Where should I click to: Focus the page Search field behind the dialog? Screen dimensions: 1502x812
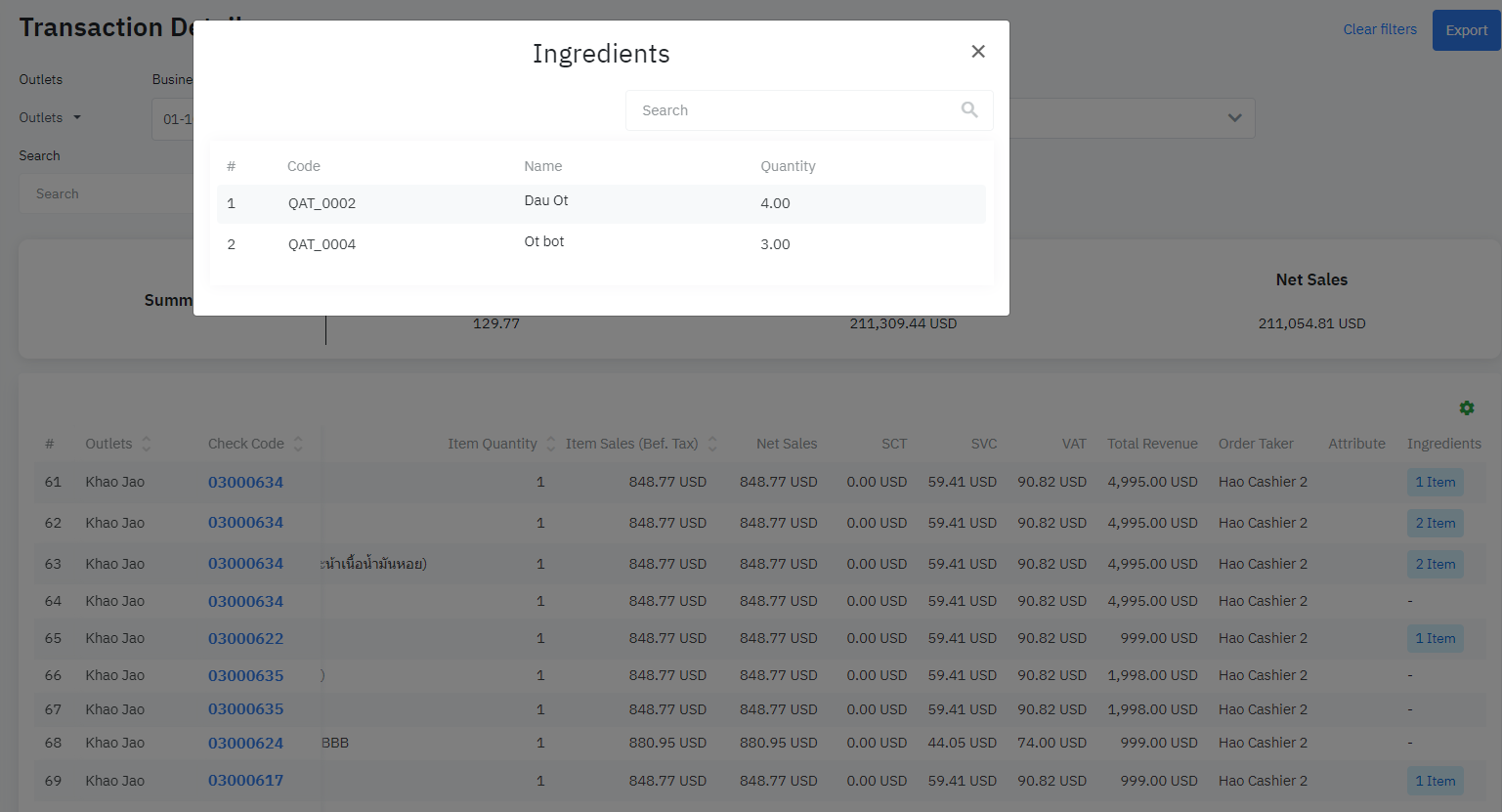point(107,193)
